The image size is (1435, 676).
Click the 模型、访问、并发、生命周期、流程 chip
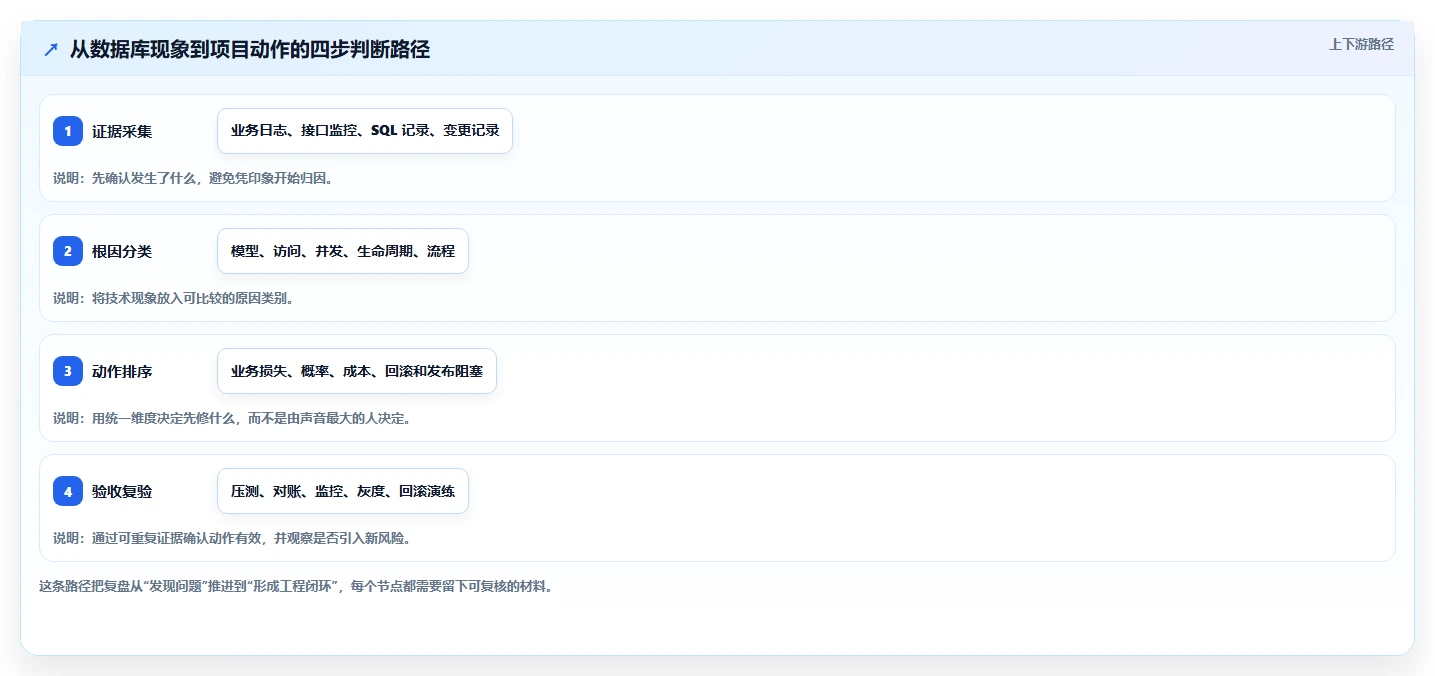(x=343, y=251)
